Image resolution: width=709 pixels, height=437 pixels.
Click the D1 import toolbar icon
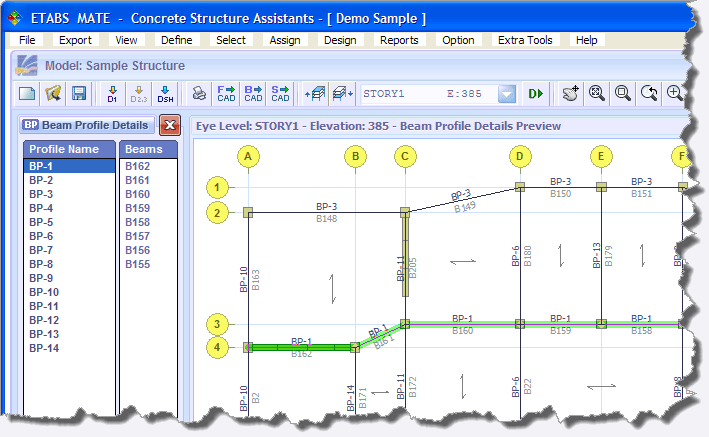[x=112, y=93]
